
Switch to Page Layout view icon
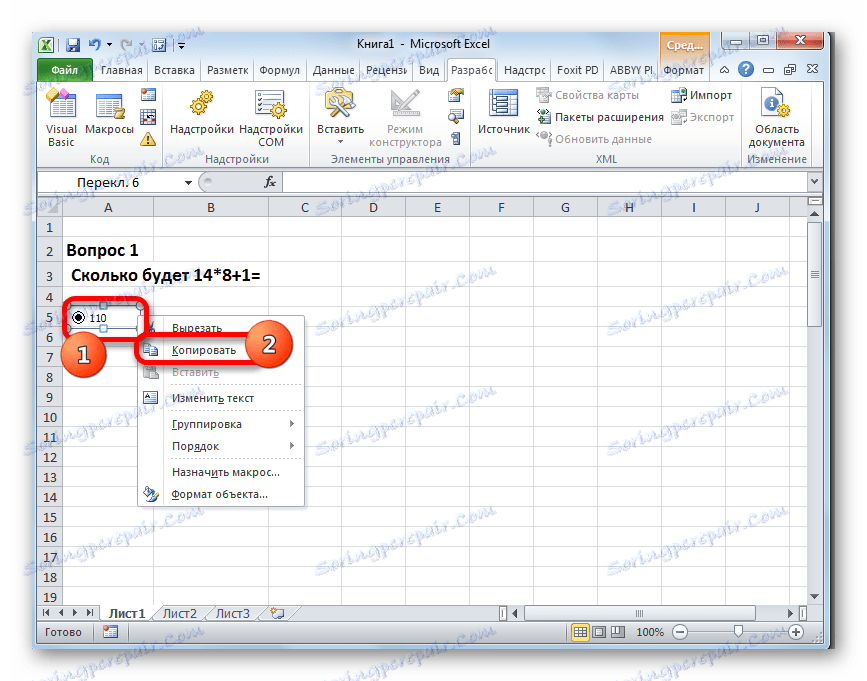point(599,632)
